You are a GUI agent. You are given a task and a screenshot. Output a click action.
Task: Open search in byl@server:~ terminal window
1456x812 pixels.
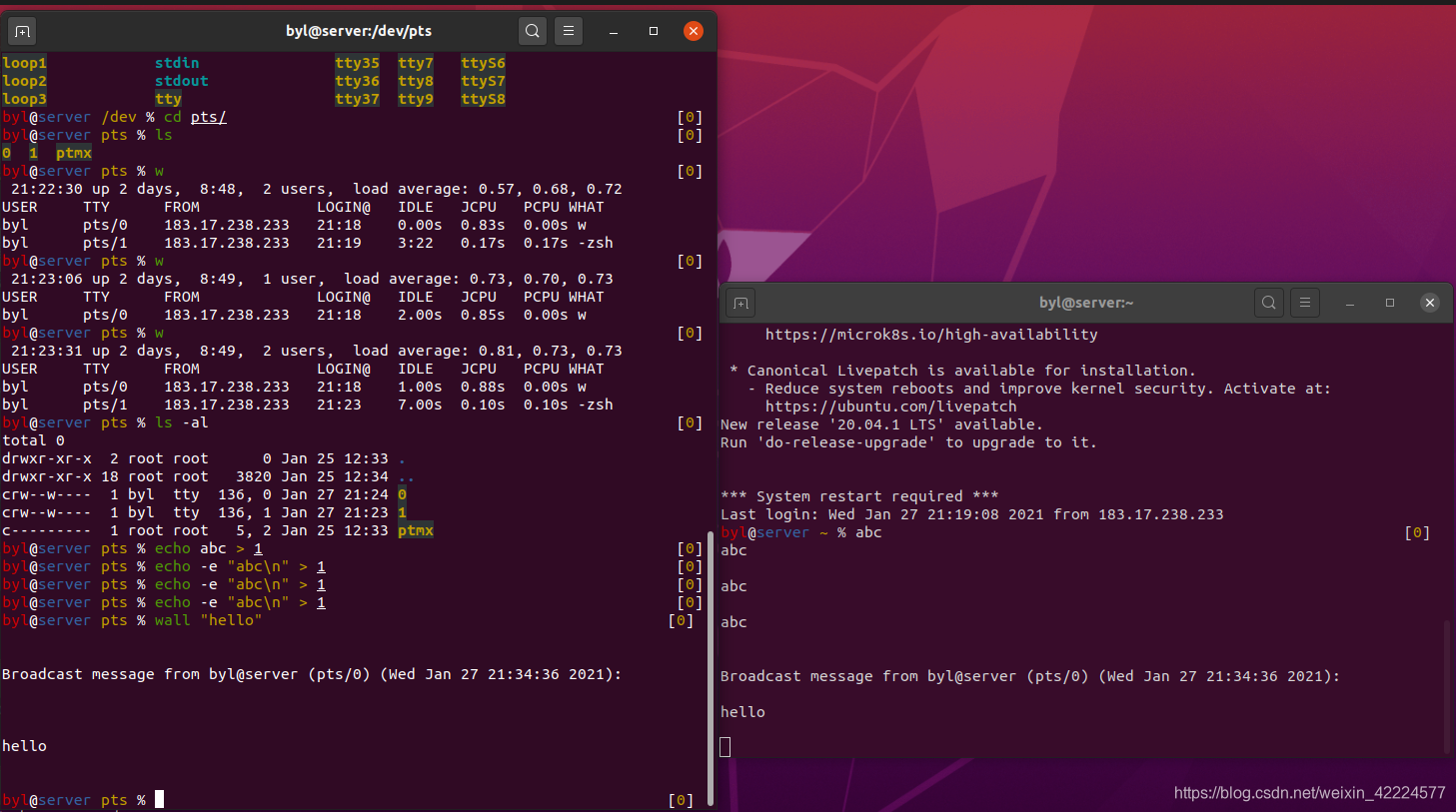(1268, 303)
